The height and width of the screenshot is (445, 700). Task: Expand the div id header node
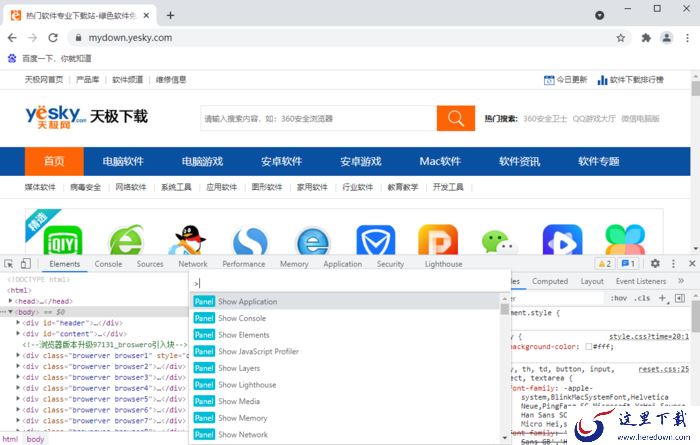18,323
